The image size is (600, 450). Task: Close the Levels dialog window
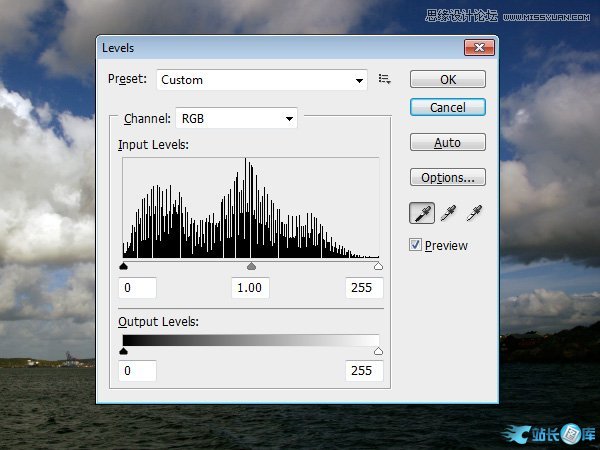coord(480,47)
